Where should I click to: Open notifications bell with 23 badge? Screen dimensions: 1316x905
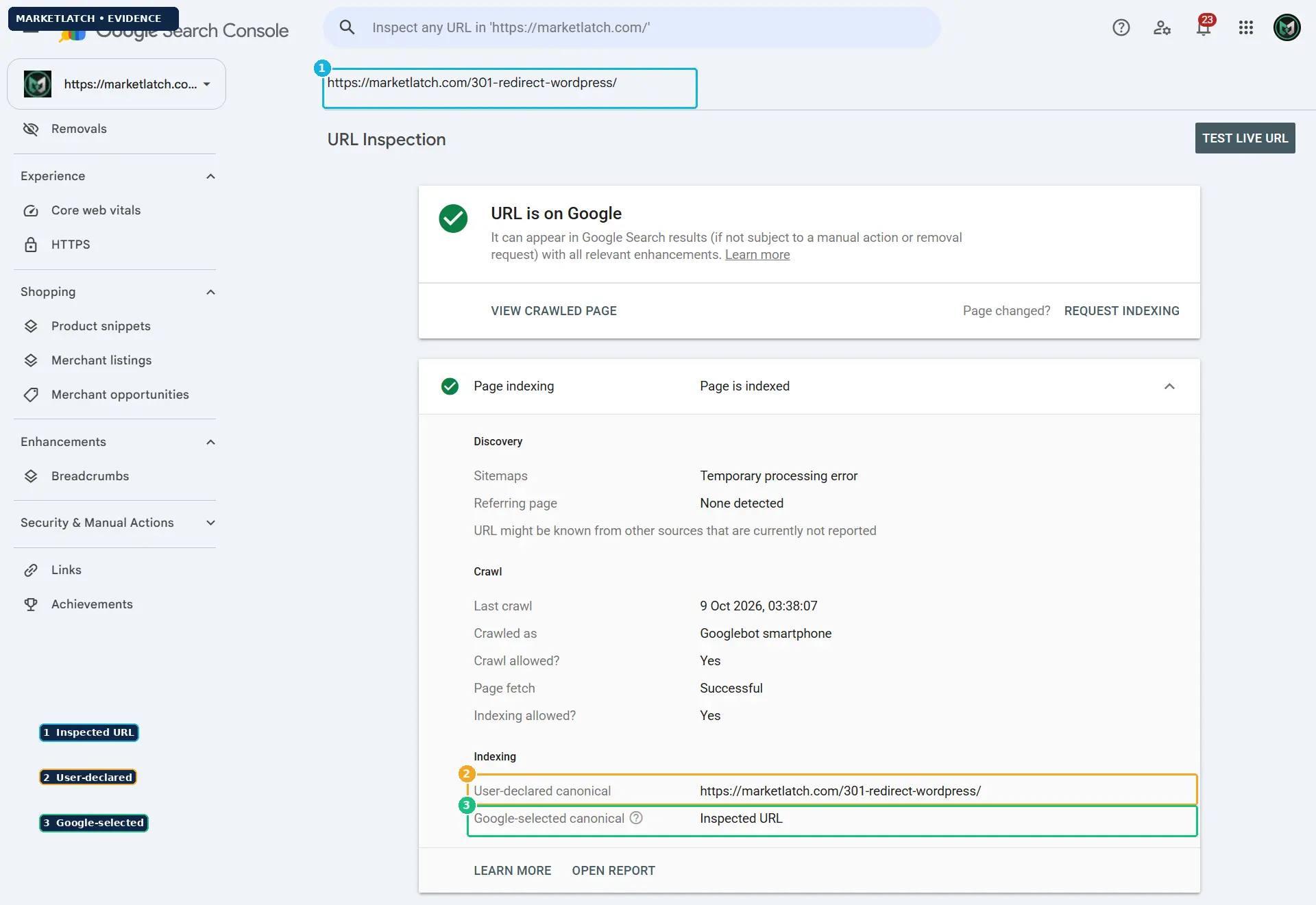(x=1204, y=25)
